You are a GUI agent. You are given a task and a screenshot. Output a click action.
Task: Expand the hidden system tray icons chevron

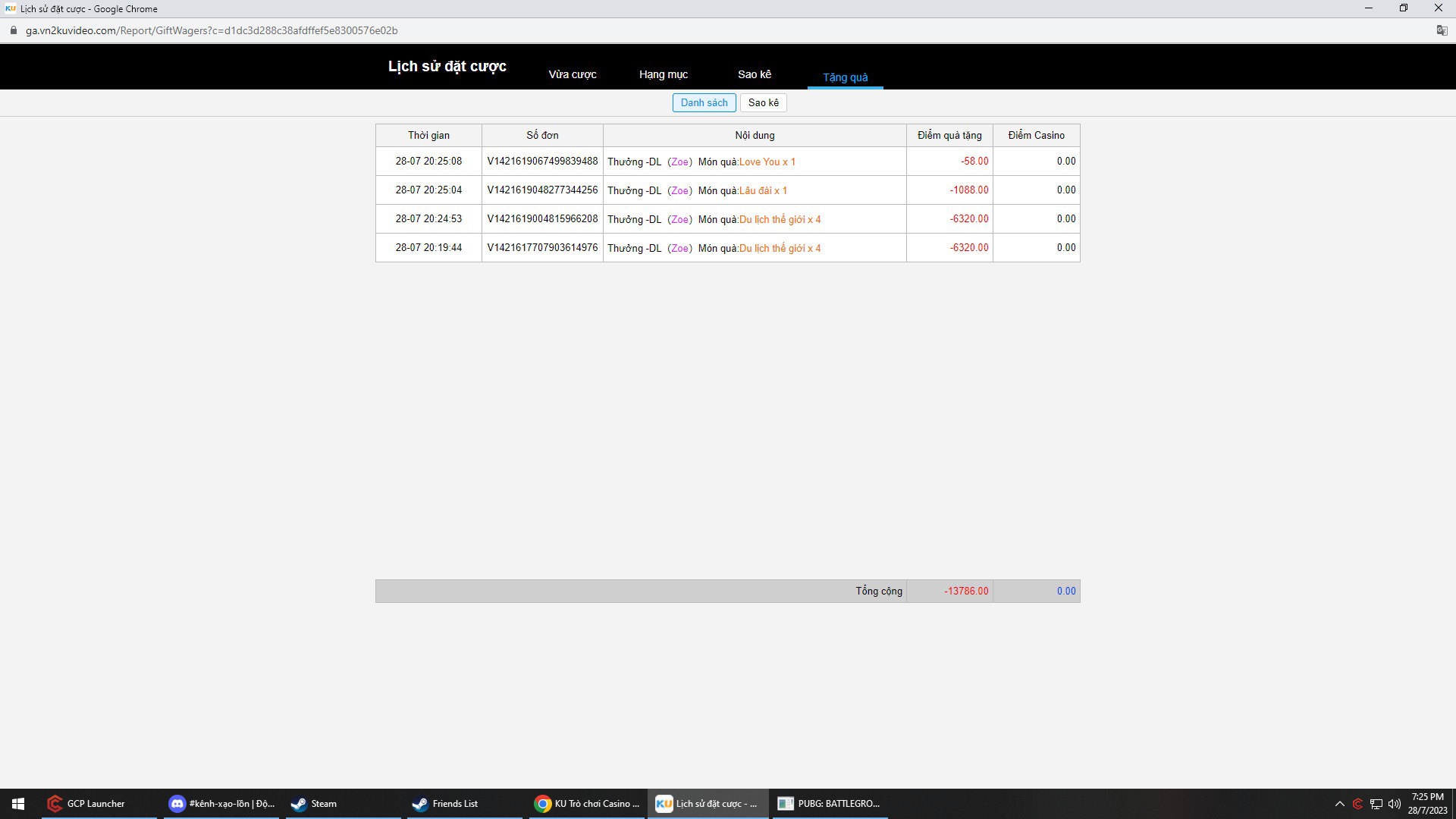pos(1339,804)
